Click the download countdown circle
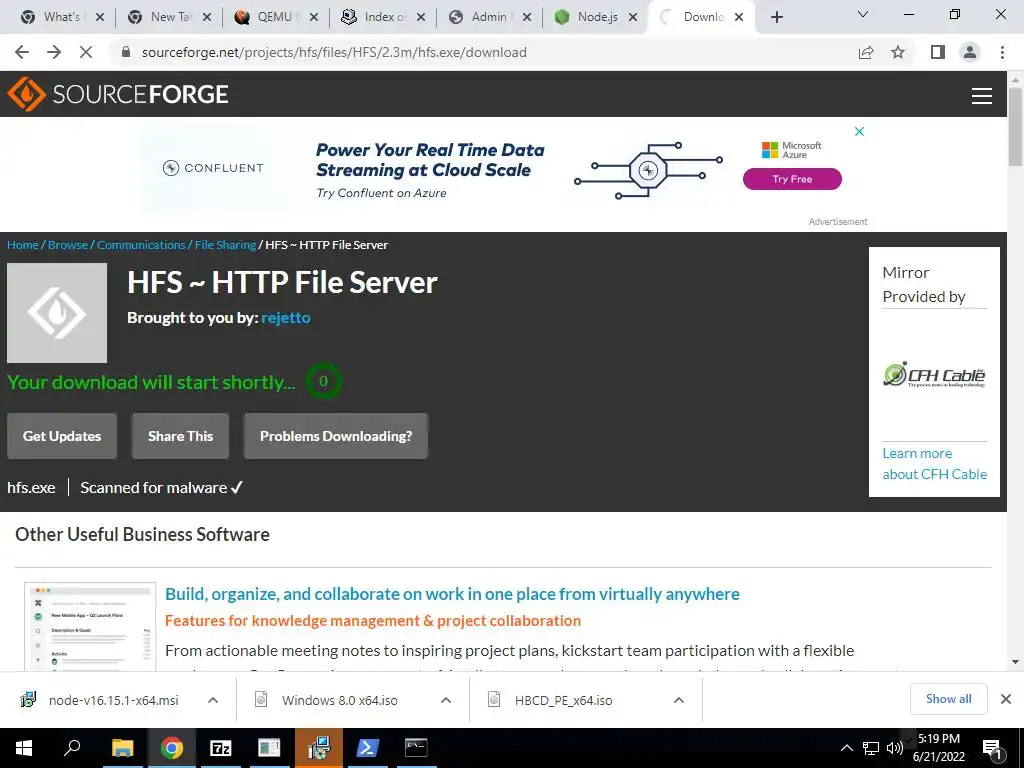 tap(323, 381)
